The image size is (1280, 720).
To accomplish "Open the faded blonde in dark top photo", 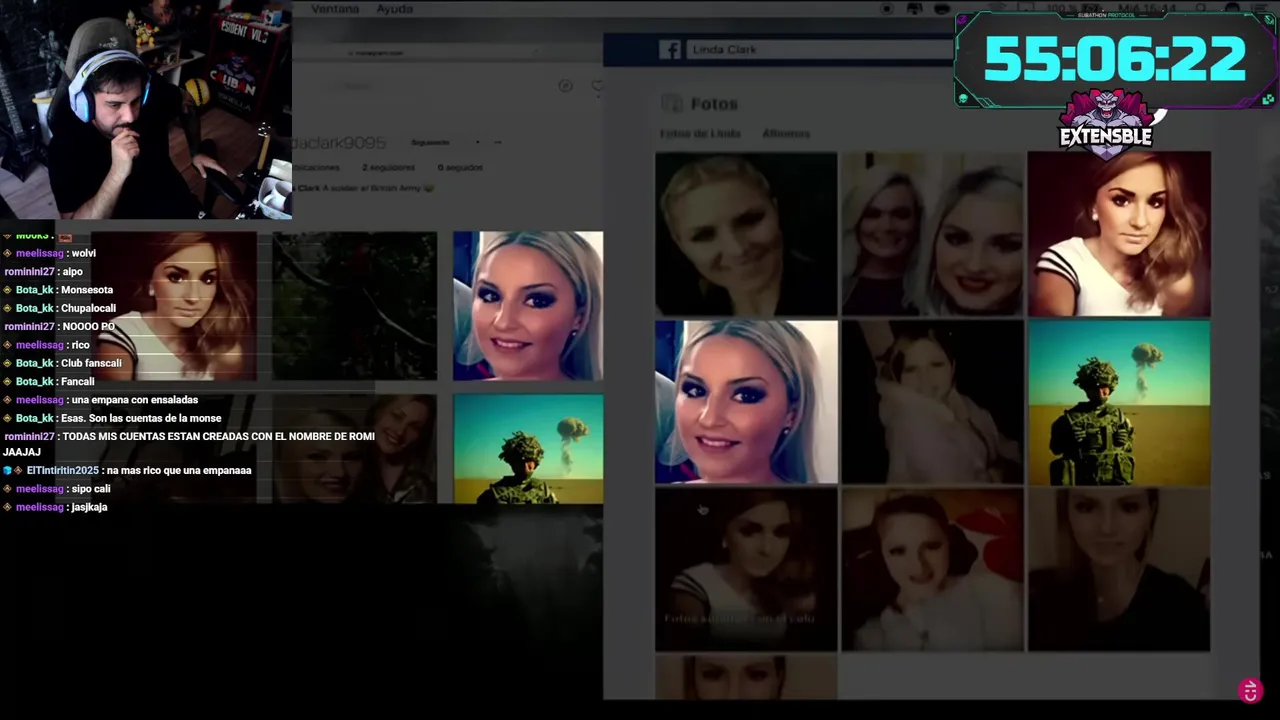I will pyautogui.click(x=1119, y=570).
